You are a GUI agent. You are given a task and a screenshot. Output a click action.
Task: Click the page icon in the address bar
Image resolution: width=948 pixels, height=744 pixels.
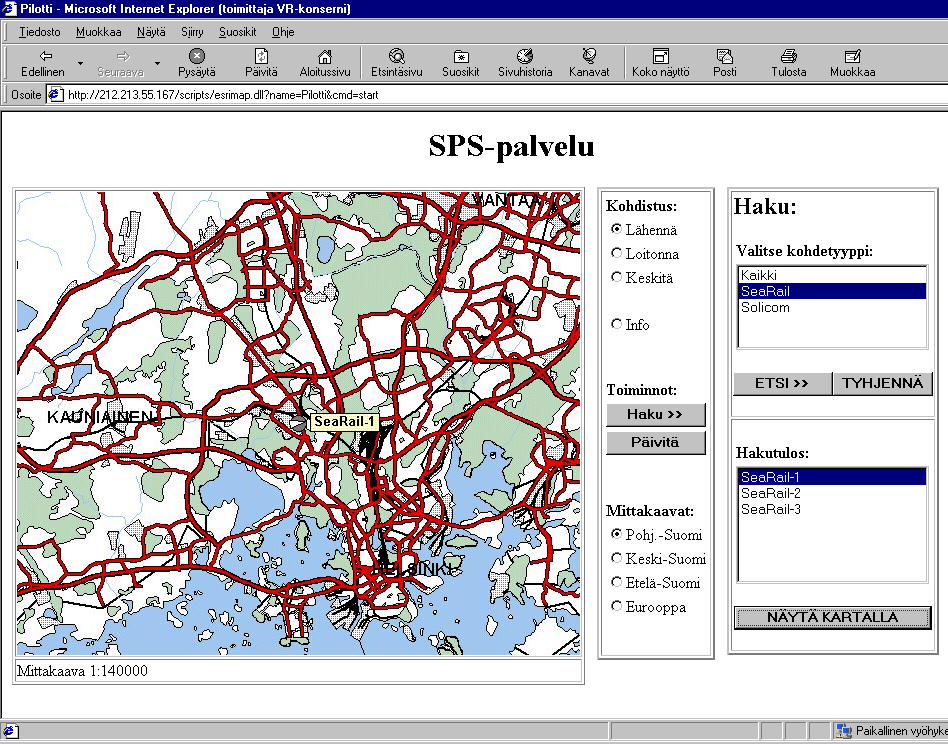coord(56,95)
